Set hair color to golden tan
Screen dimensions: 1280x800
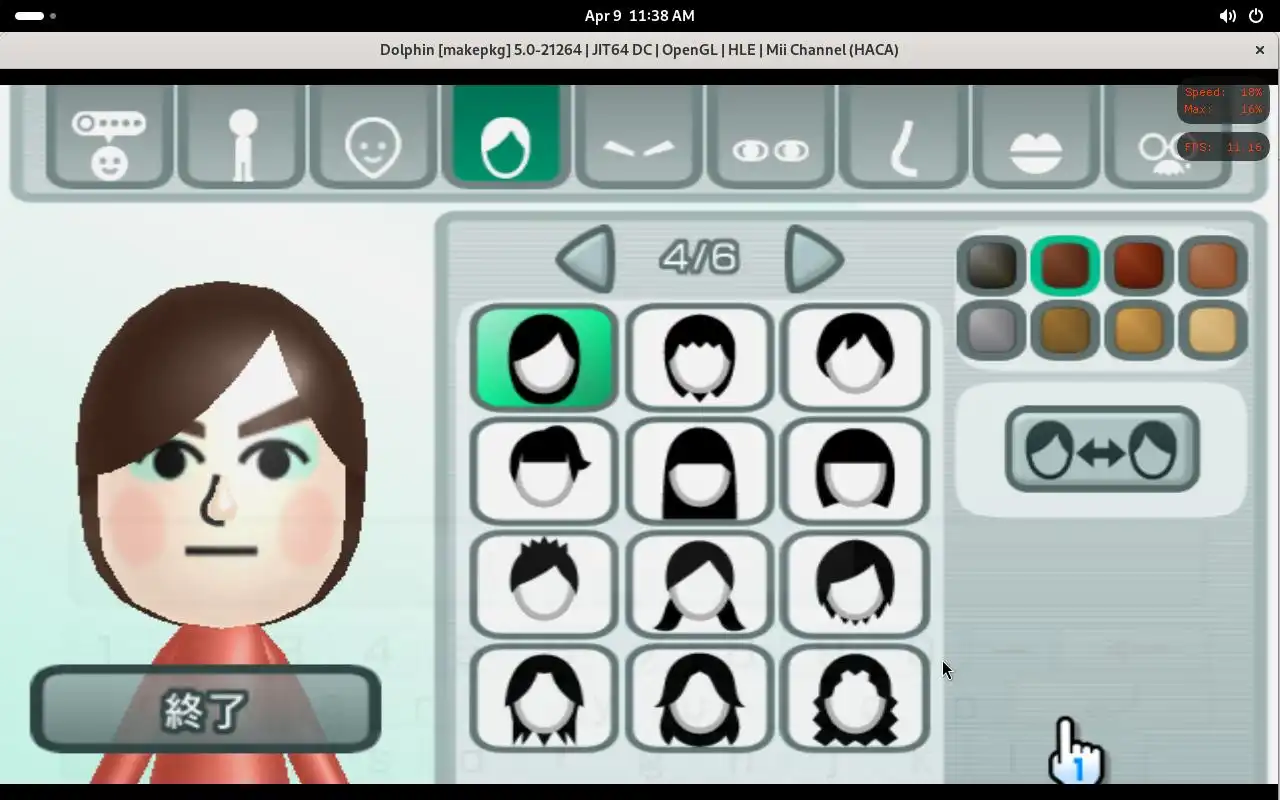tap(1139, 330)
